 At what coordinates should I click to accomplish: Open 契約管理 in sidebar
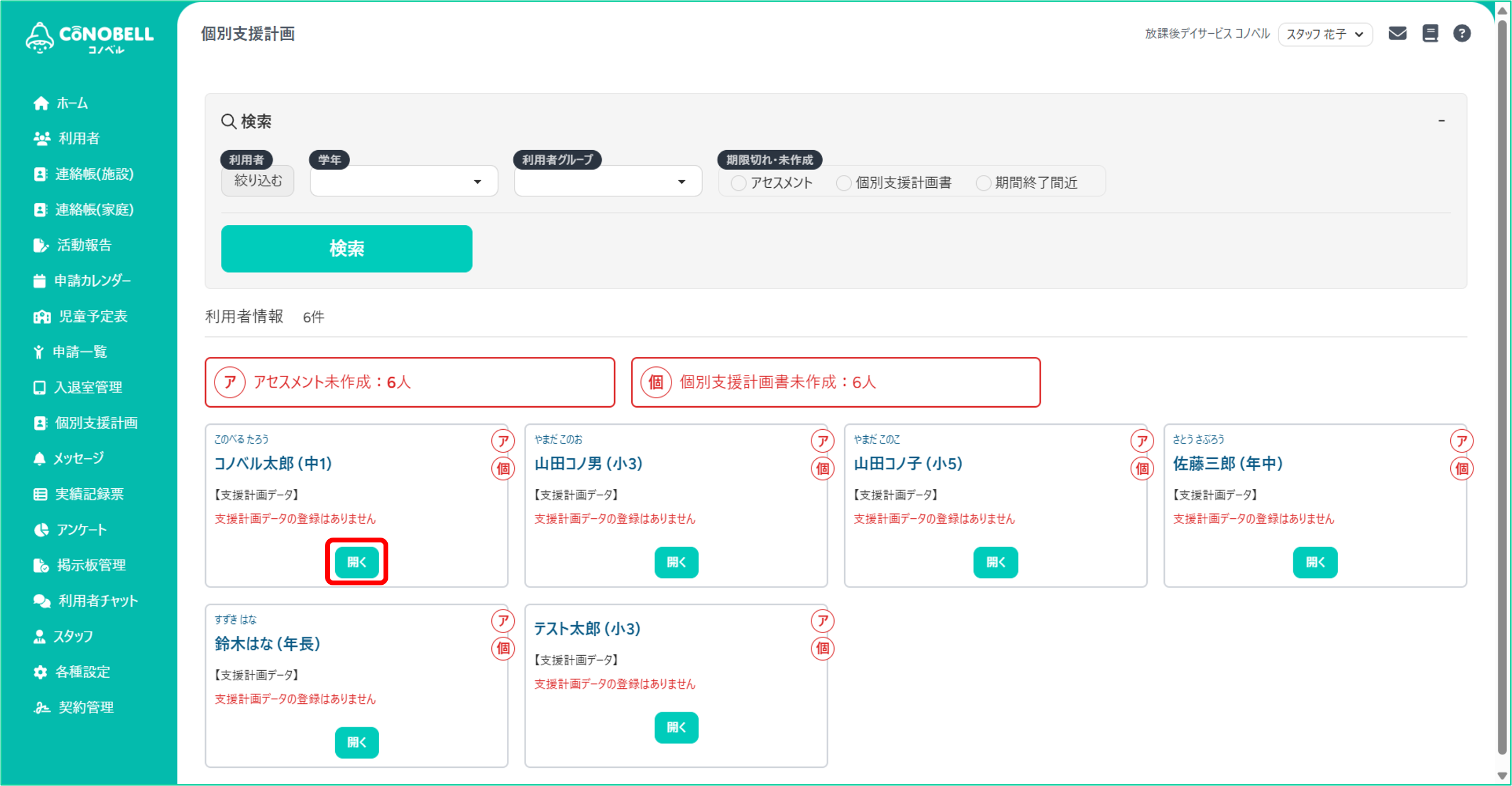click(x=73, y=707)
